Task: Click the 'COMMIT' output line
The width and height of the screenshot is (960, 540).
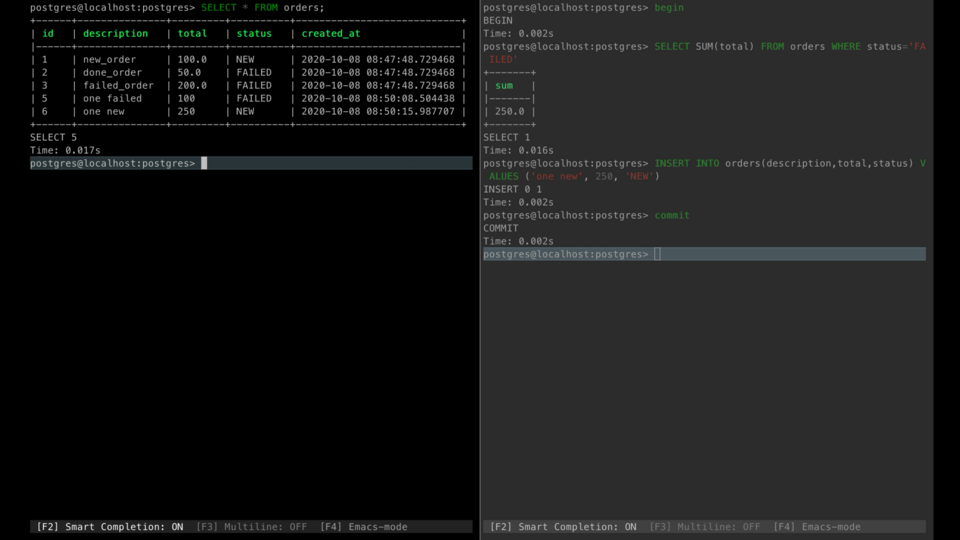Action: [x=501, y=228]
